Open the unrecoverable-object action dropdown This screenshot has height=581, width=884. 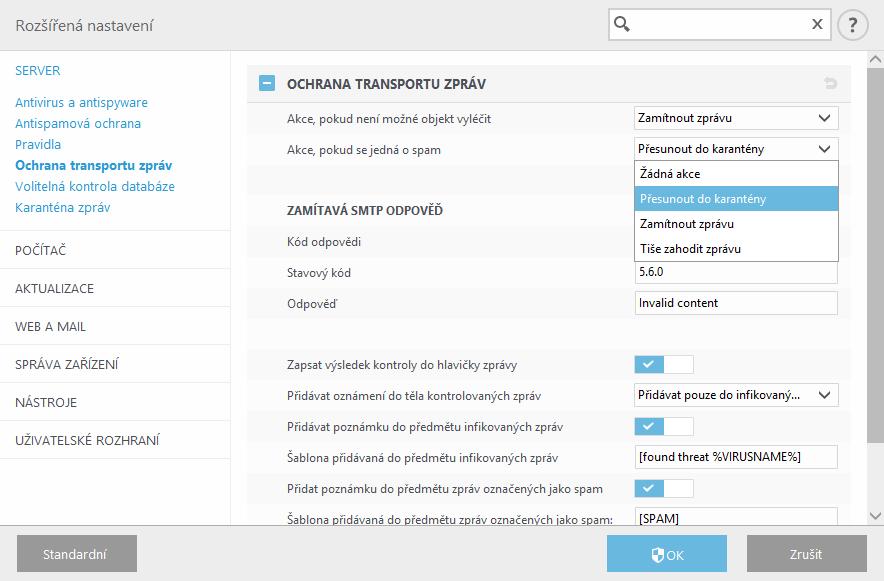tap(736, 118)
